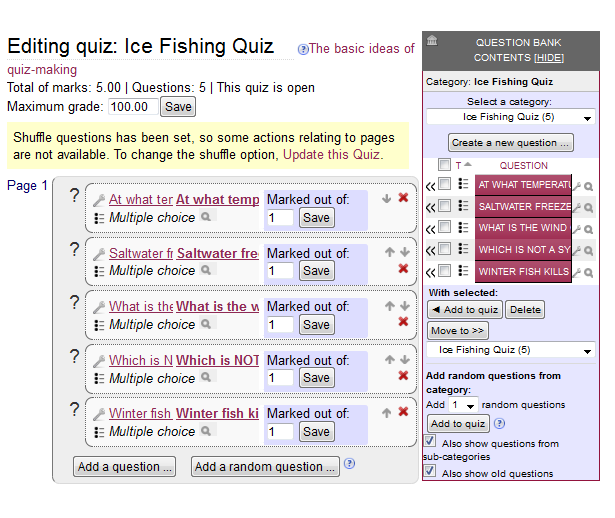This screenshot has height=518, width=615.
Task: Hide the question bank contents
Action: click(549, 58)
